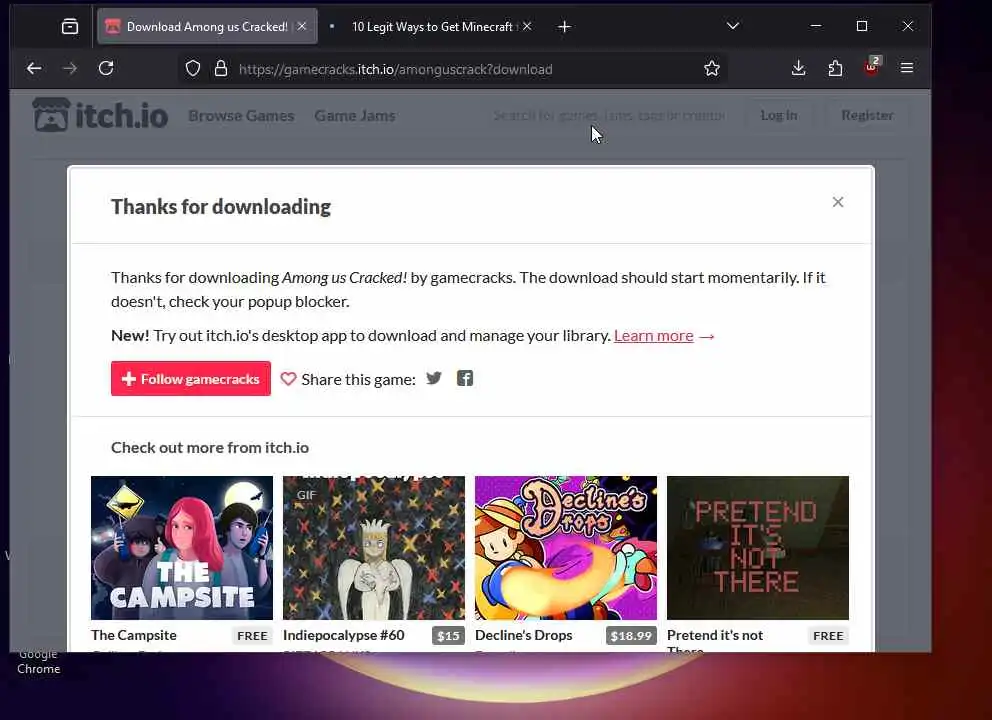Click the address bar URL
This screenshot has height=720, width=992.
(x=395, y=69)
